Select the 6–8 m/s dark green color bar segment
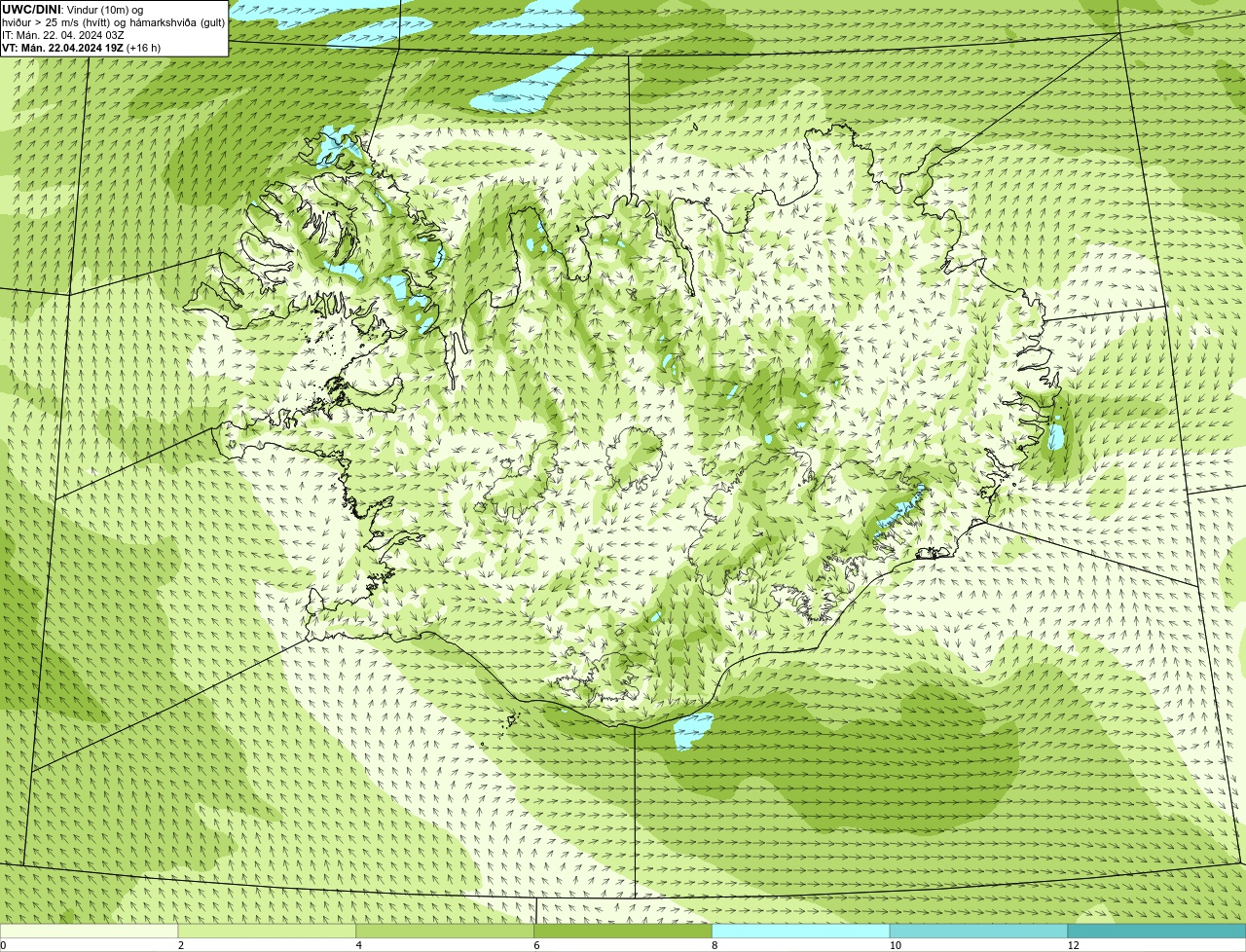 623,932
